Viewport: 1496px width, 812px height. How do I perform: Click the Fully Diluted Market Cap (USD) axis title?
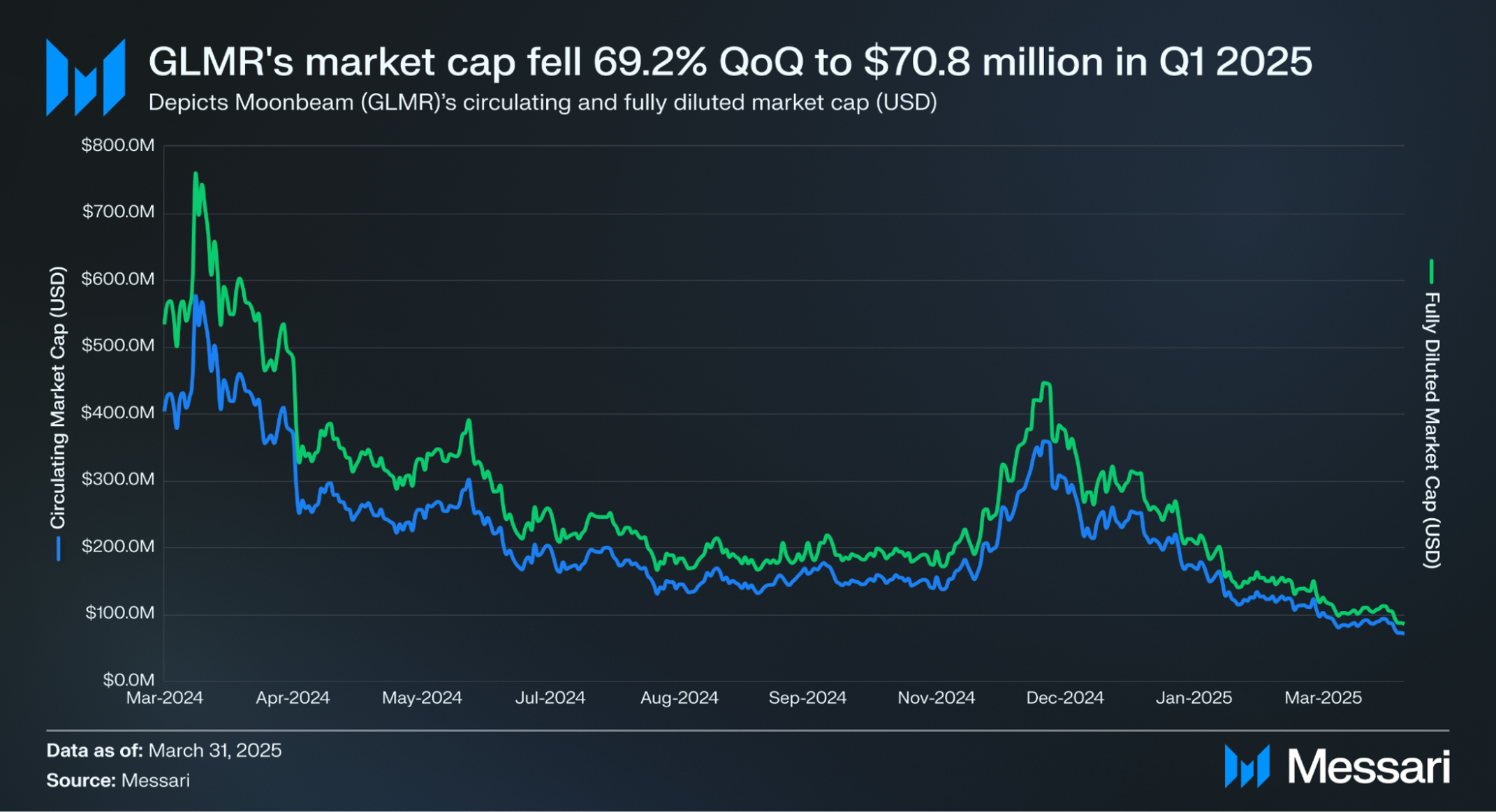click(x=1432, y=431)
